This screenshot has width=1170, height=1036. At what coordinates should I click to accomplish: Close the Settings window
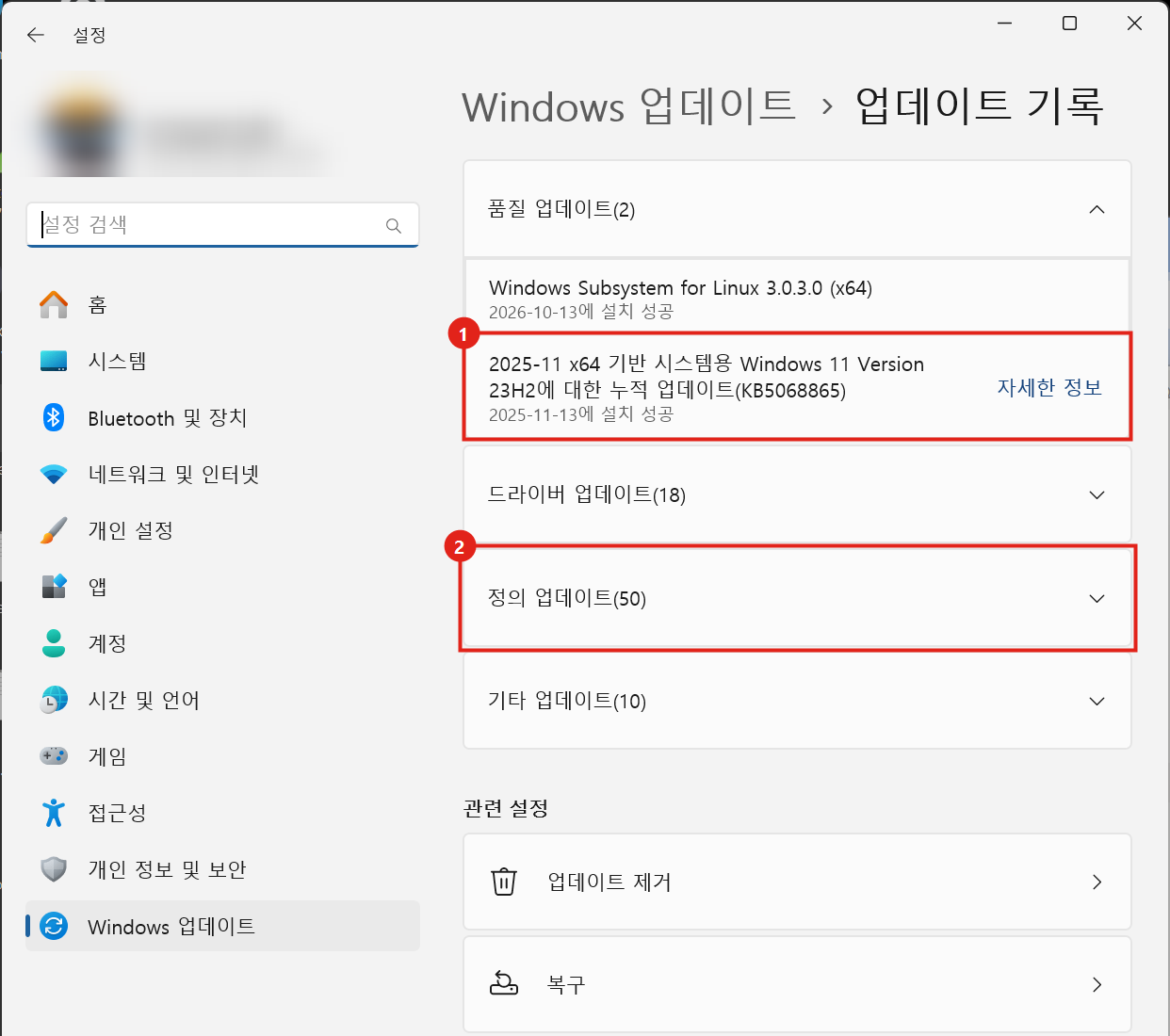point(1134,24)
